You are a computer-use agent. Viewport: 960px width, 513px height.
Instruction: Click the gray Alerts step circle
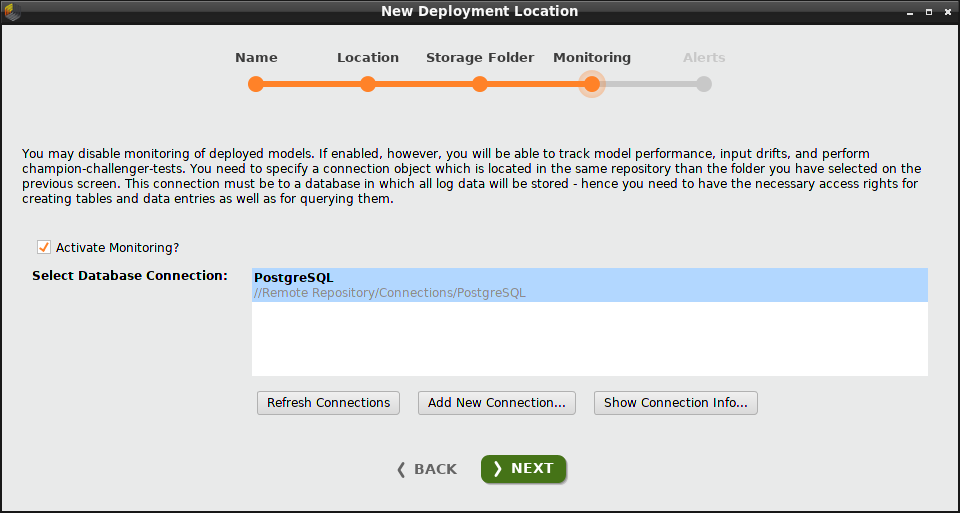click(704, 84)
